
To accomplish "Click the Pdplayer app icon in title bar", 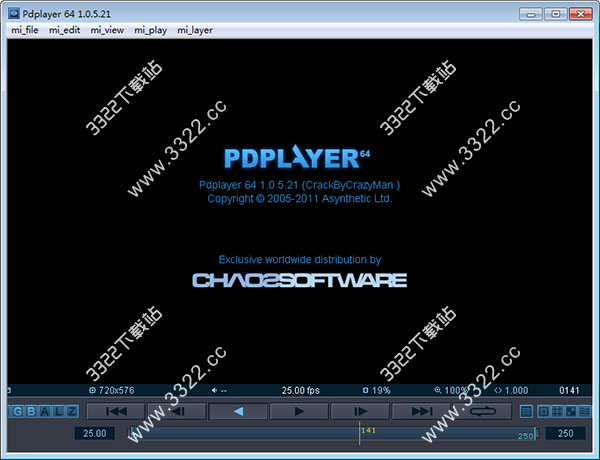I will pyautogui.click(x=14, y=13).
